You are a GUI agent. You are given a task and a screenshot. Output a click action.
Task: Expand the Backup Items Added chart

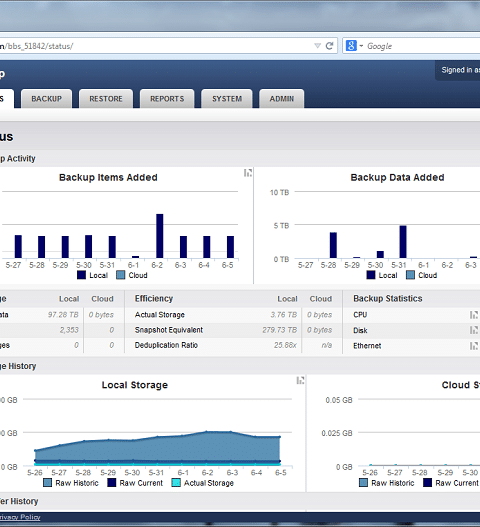pyautogui.click(x=248, y=173)
